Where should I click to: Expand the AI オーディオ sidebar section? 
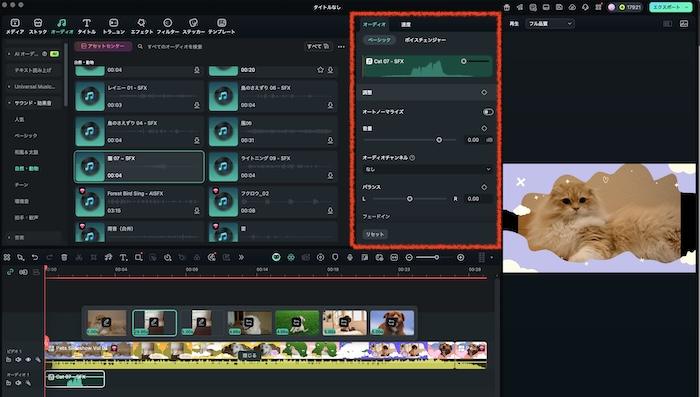(9, 54)
